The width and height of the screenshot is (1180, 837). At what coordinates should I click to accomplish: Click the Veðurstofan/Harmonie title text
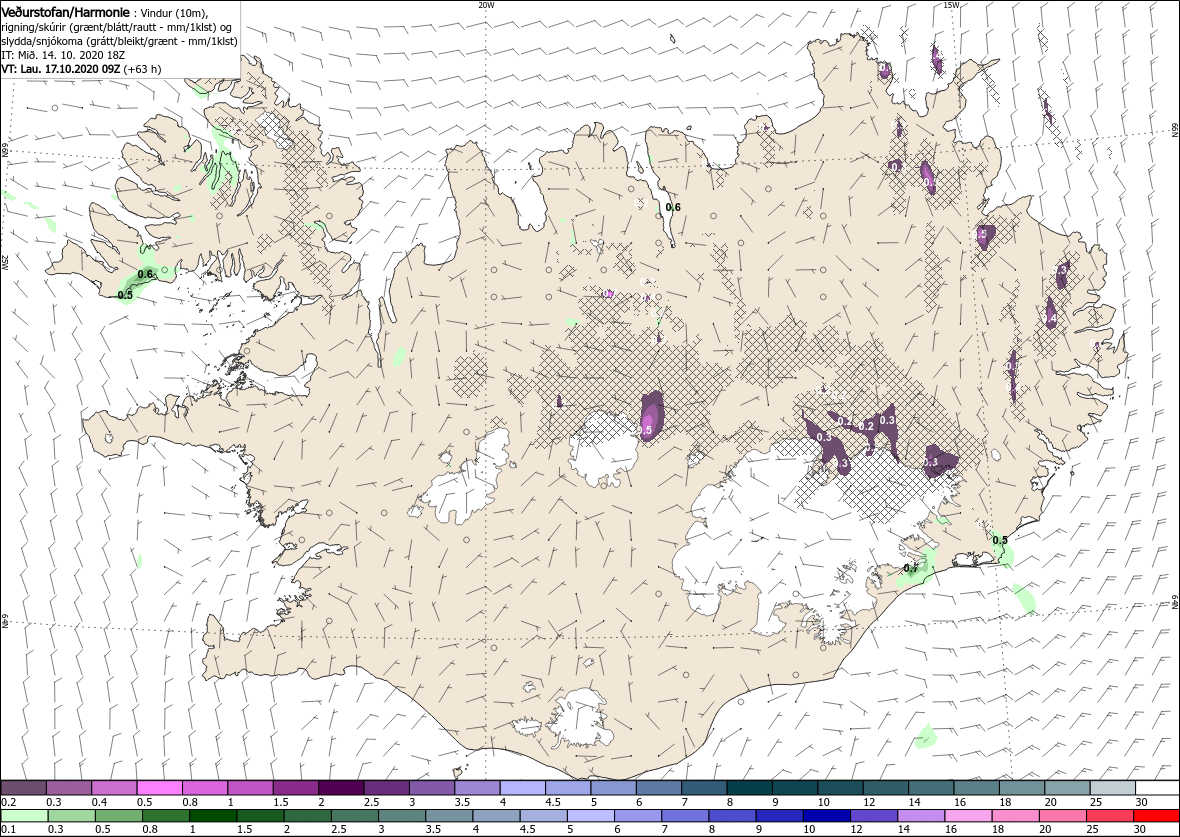(x=65, y=12)
